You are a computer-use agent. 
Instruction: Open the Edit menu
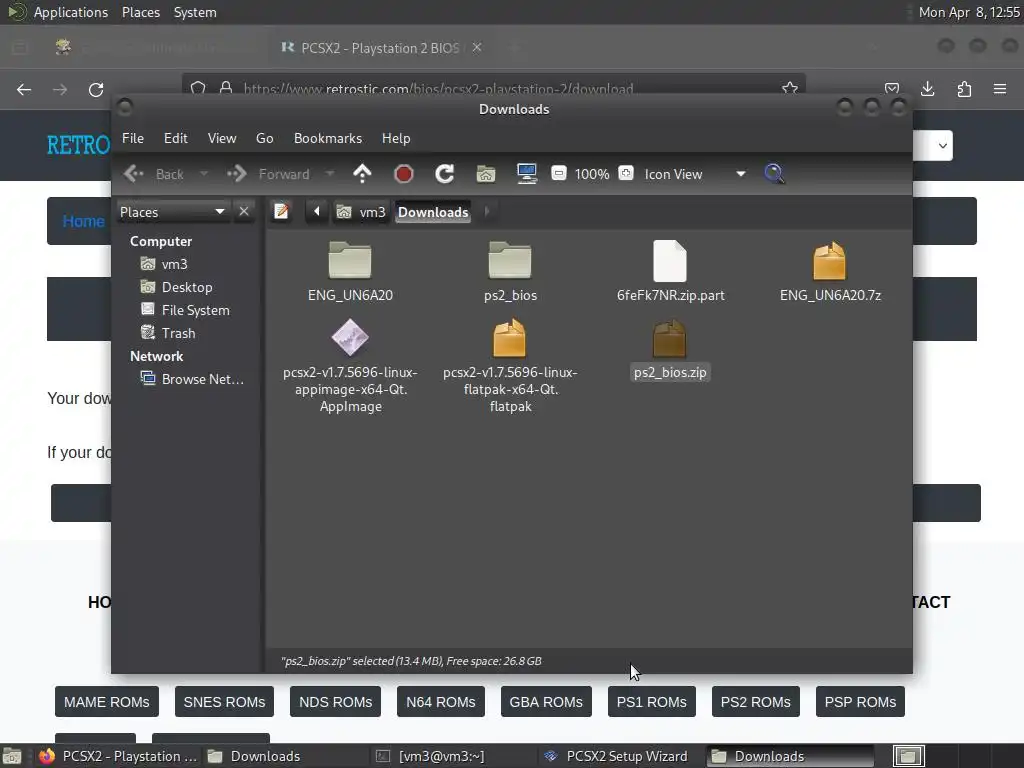(x=176, y=138)
